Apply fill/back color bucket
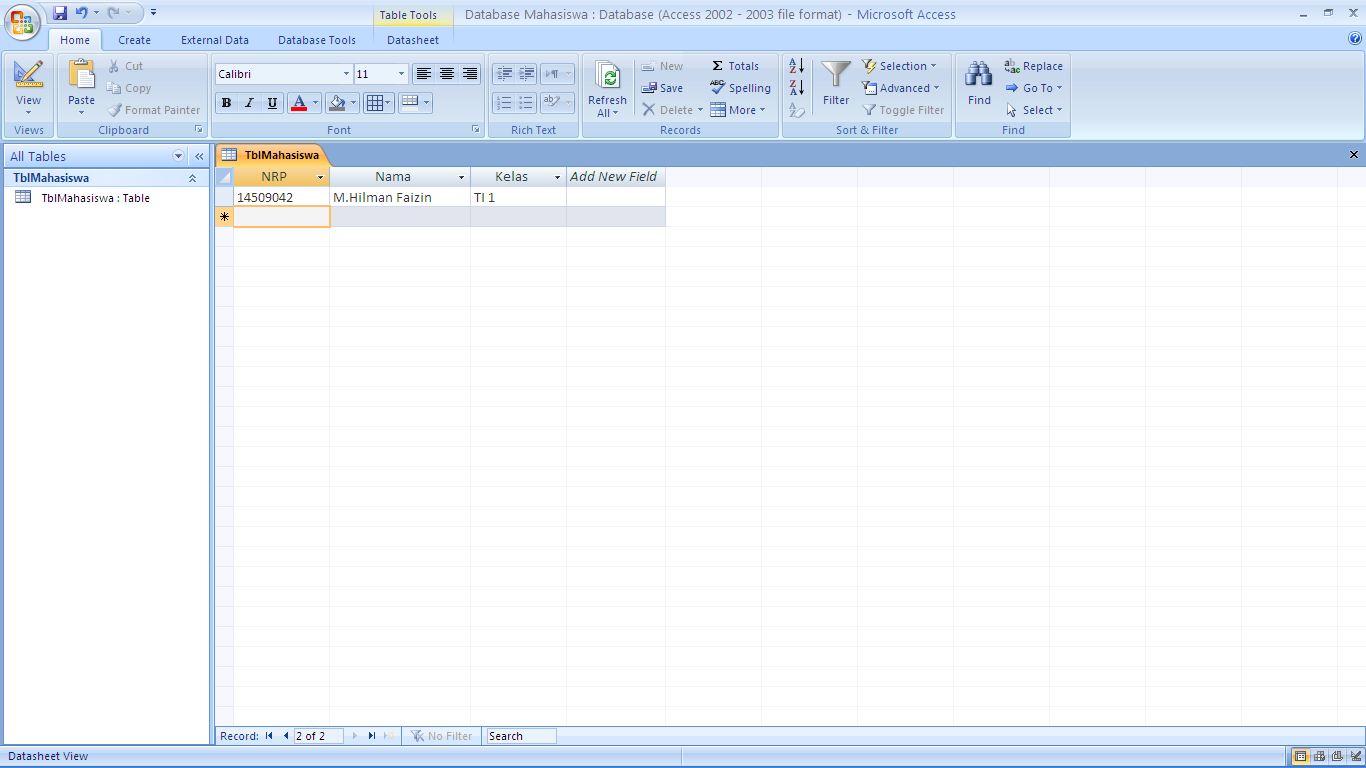 coord(337,103)
